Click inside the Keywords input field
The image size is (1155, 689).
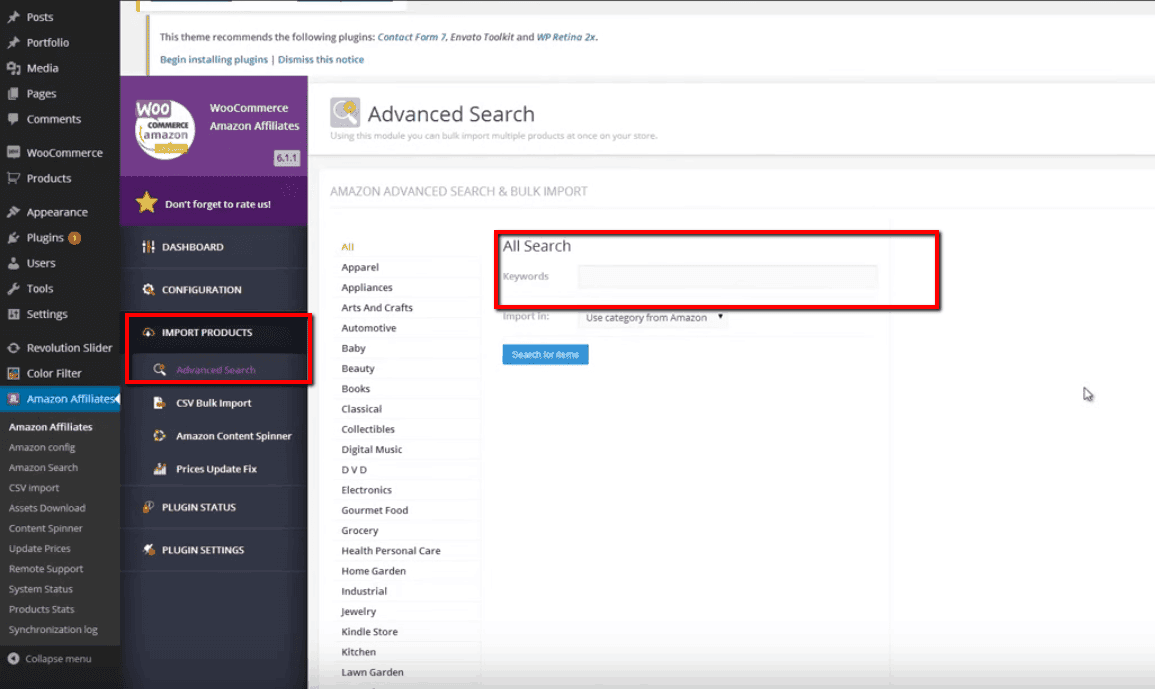(728, 276)
